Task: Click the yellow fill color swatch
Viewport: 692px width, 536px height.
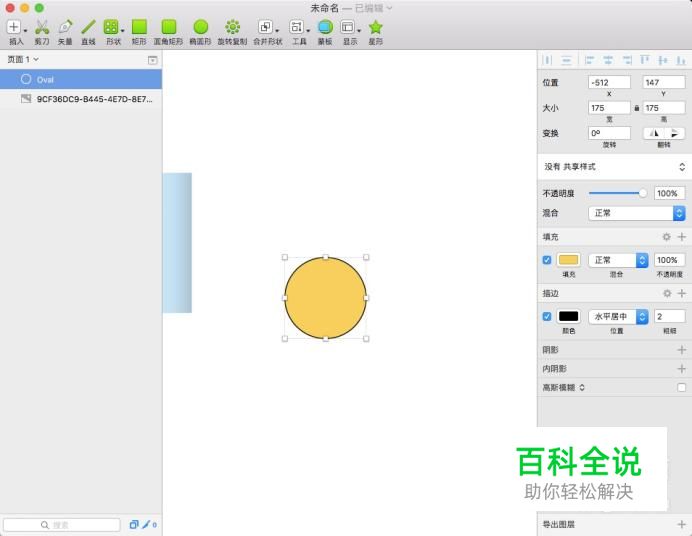Action: (x=568, y=260)
